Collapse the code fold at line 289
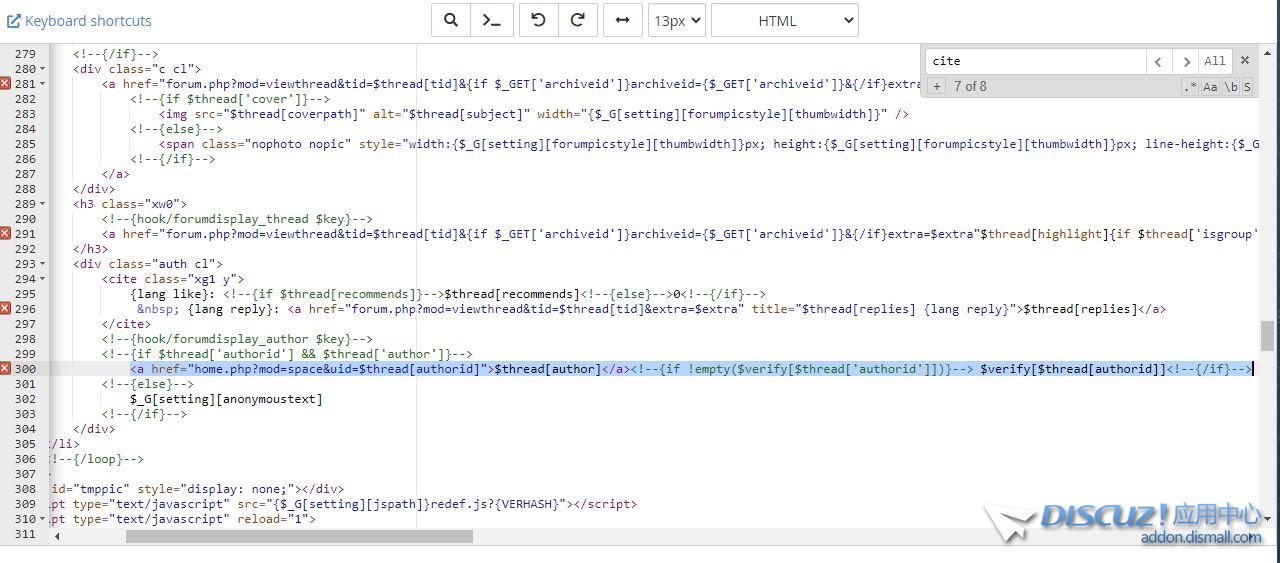The image size is (1280, 563). pyautogui.click(x=42, y=204)
